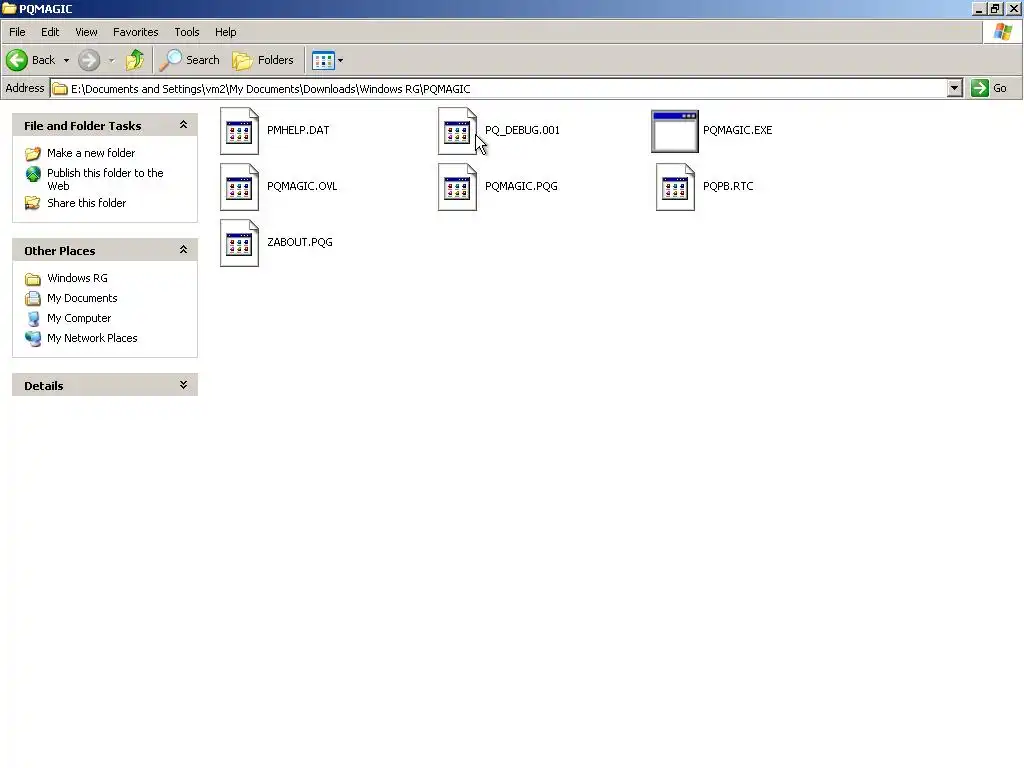Click Publish this folder to the Web
Image resolution: width=1024 pixels, height=768 pixels.
[x=105, y=180]
